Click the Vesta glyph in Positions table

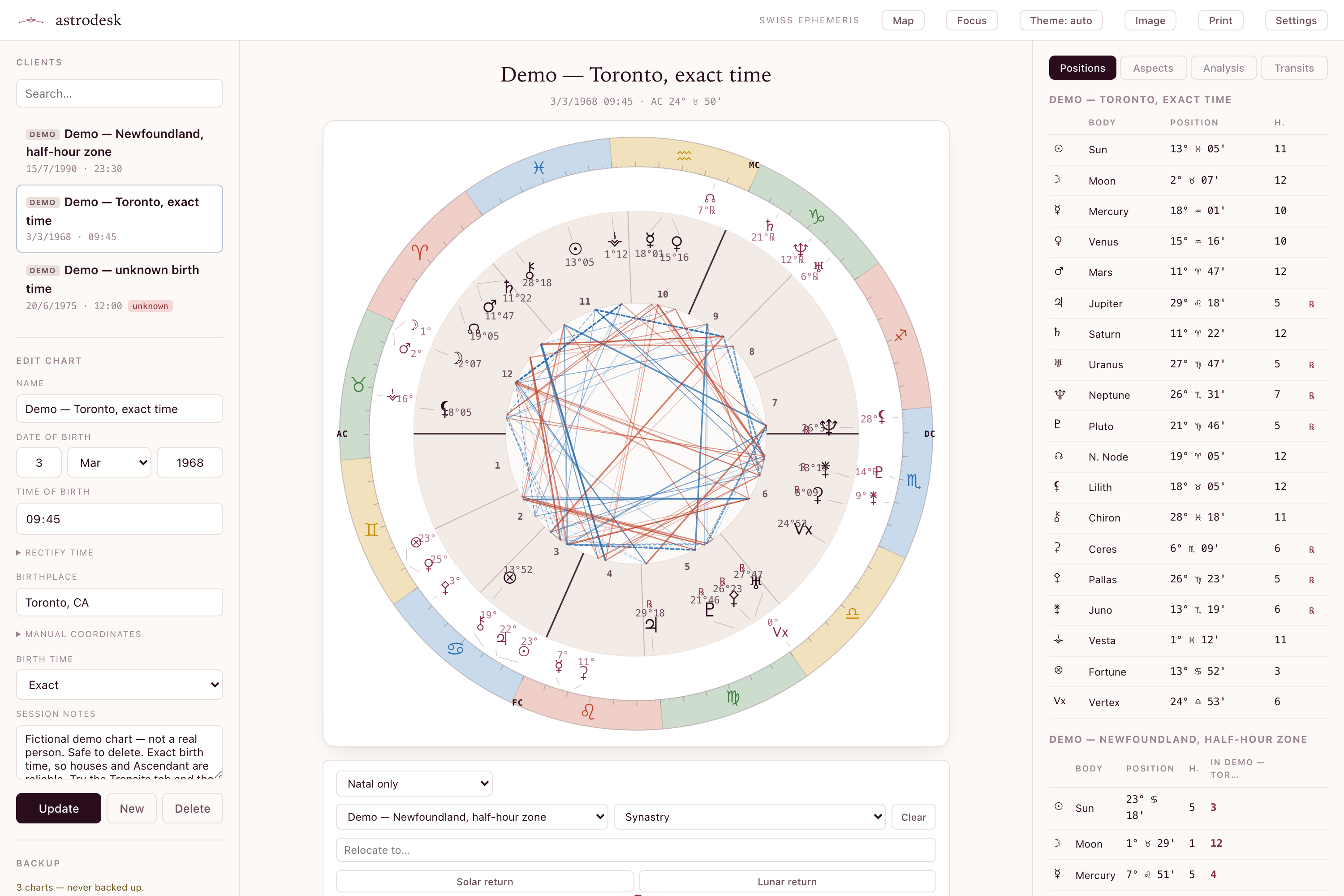pos(1058,640)
